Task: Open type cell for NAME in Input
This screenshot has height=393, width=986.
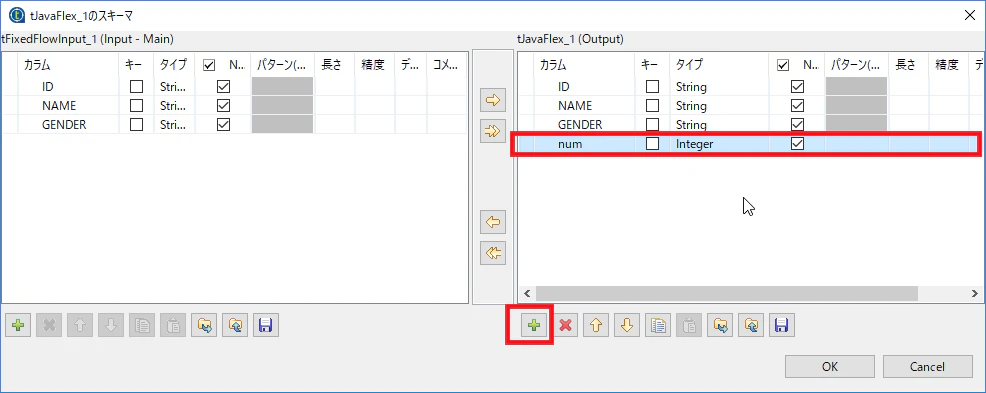Action: (174, 106)
